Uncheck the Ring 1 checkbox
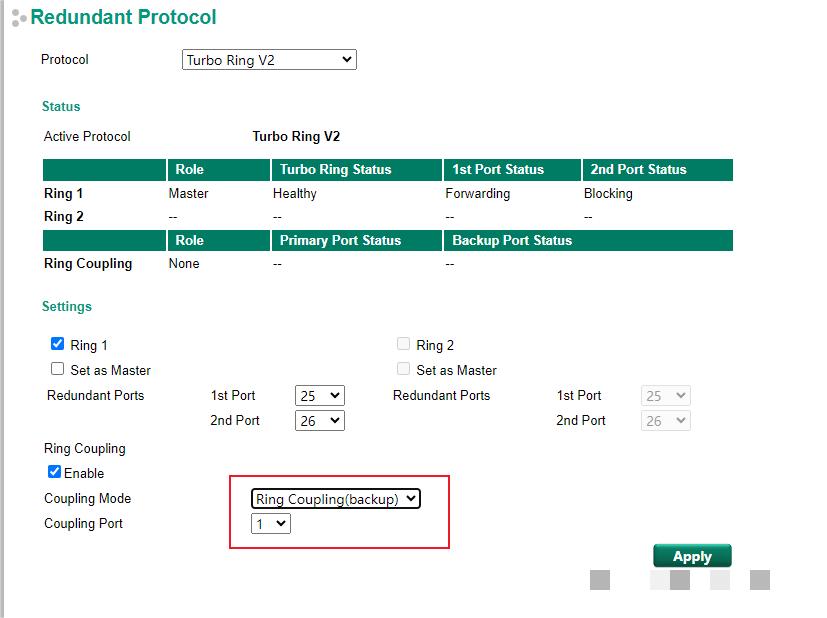This screenshot has height=618, width=827. click(57, 344)
